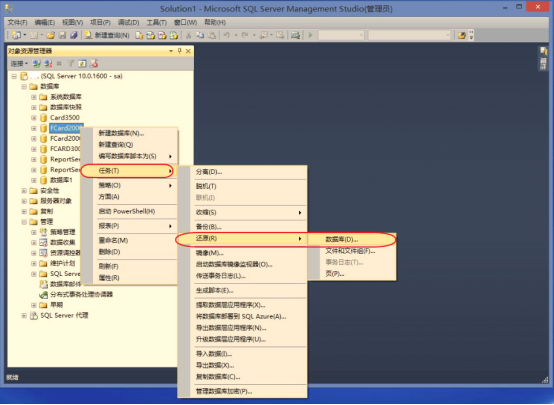This screenshot has height=405, width=554.
Task: Open the 对象资源管理器 window position dropdown
Action: [171, 51]
